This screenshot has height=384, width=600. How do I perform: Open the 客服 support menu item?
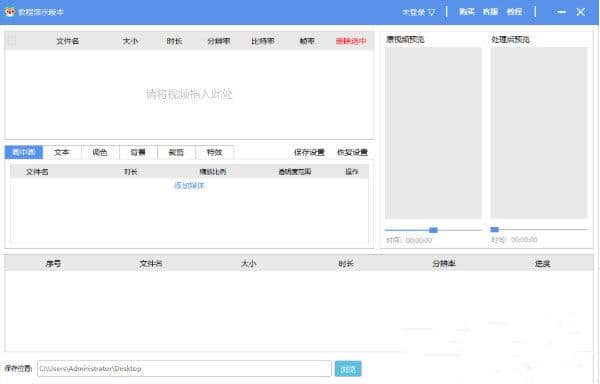490,12
